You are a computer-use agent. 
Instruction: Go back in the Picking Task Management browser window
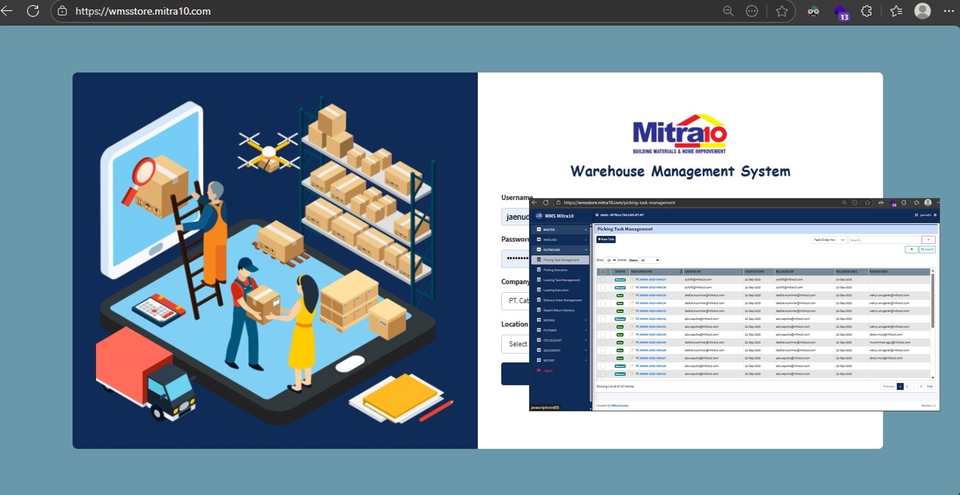click(x=534, y=202)
